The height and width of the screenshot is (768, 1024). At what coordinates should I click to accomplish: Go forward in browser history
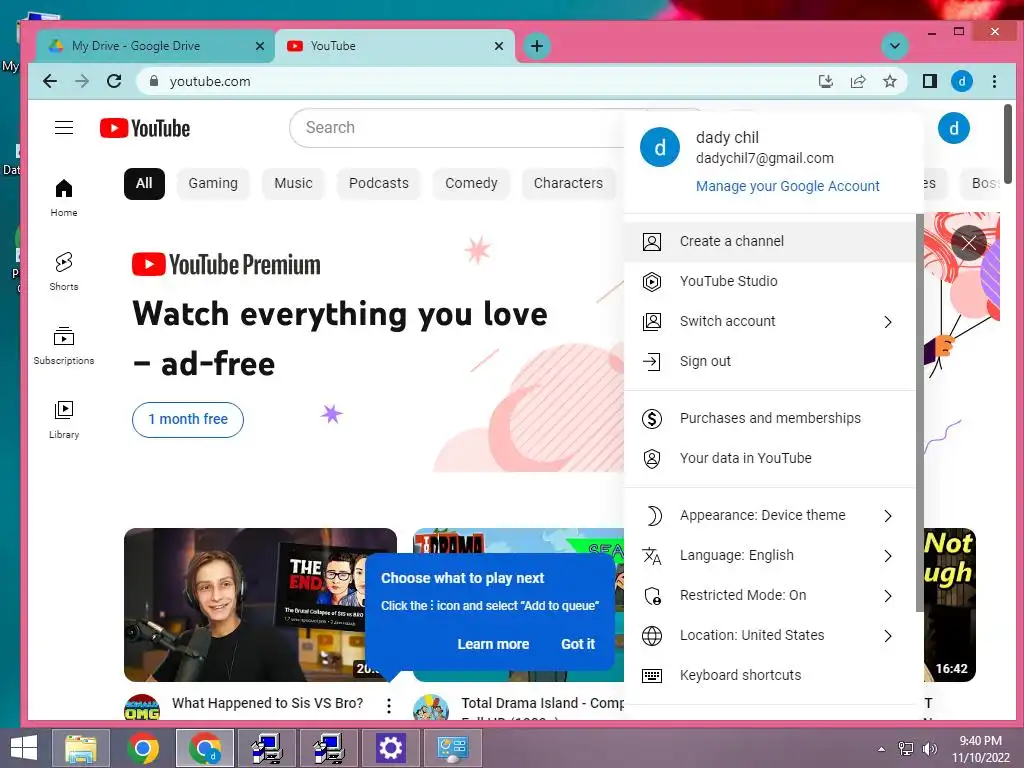tap(82, 81)
